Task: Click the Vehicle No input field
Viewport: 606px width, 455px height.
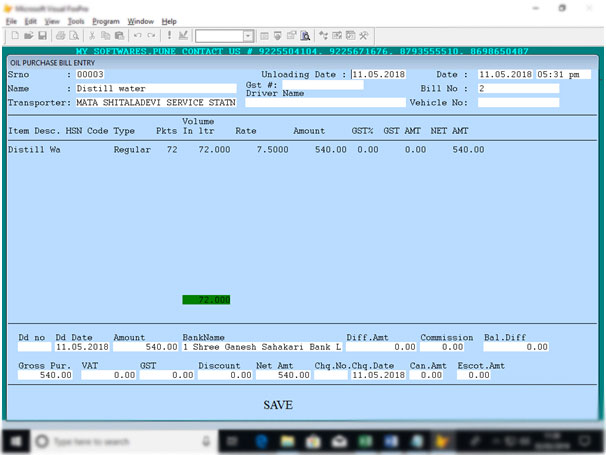Action: point(519,102)
